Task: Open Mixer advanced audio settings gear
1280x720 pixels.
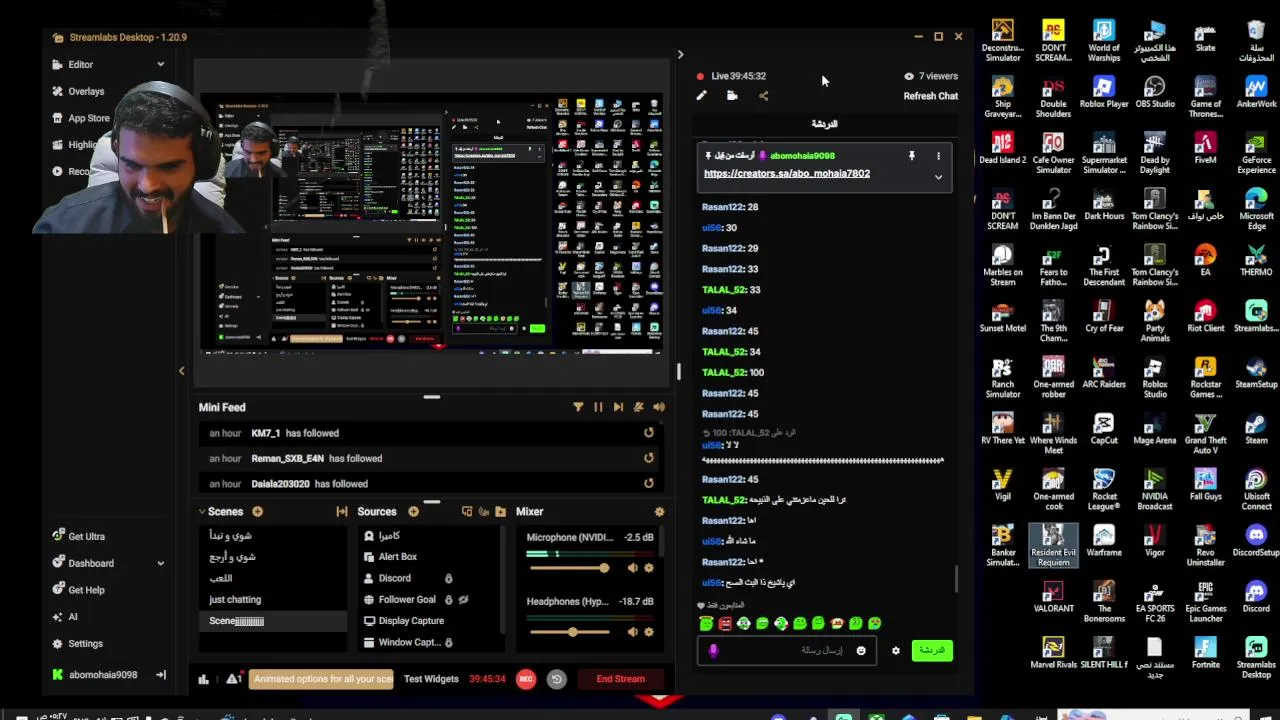Action: [x=659, y=512]
